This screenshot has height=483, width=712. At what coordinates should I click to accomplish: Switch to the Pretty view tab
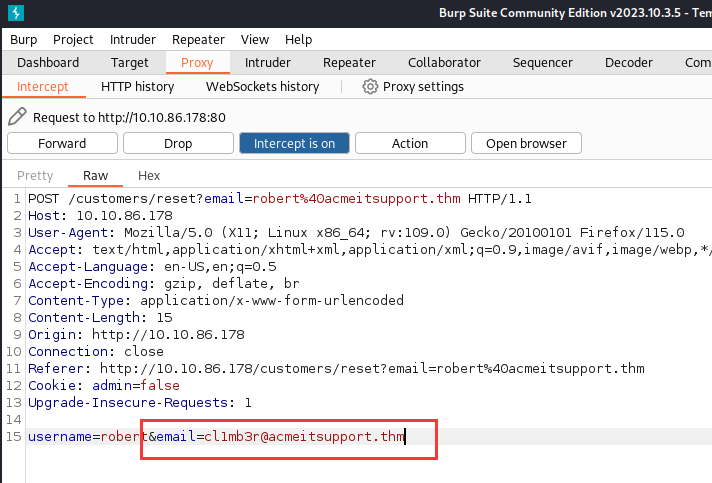click(35, 176)
